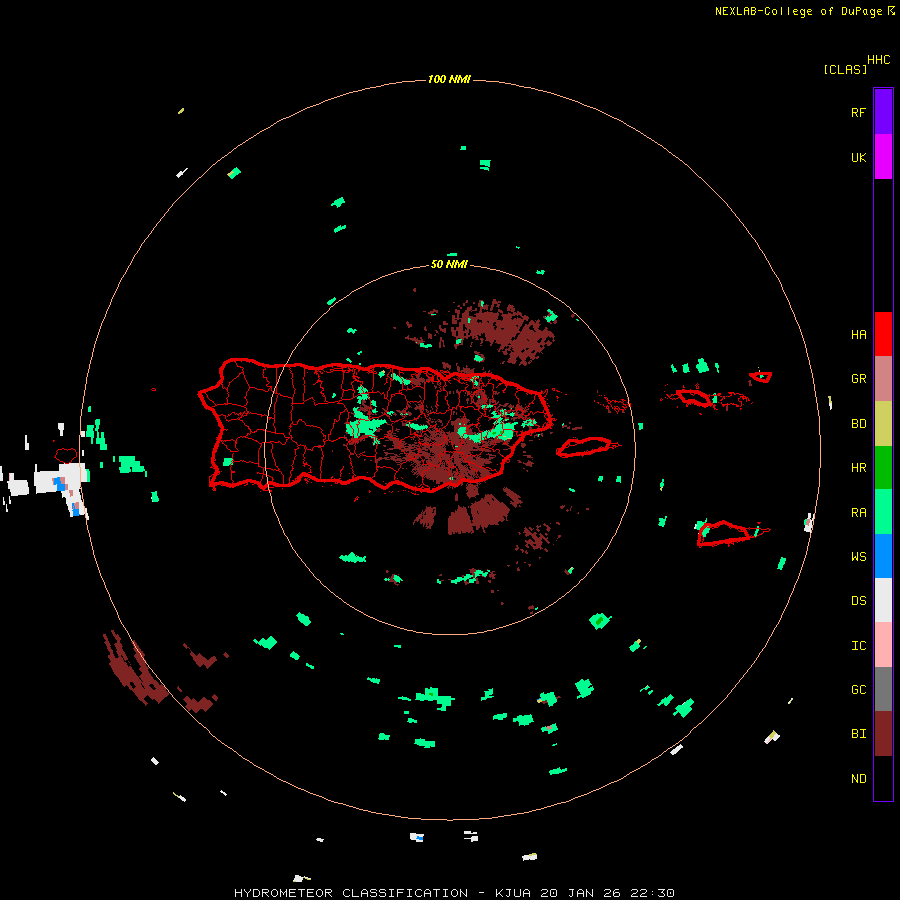The height and width of the screenshot is (900, 900).
Task: Click the "100 NMI" range ring label
Action: coord(449,79)
